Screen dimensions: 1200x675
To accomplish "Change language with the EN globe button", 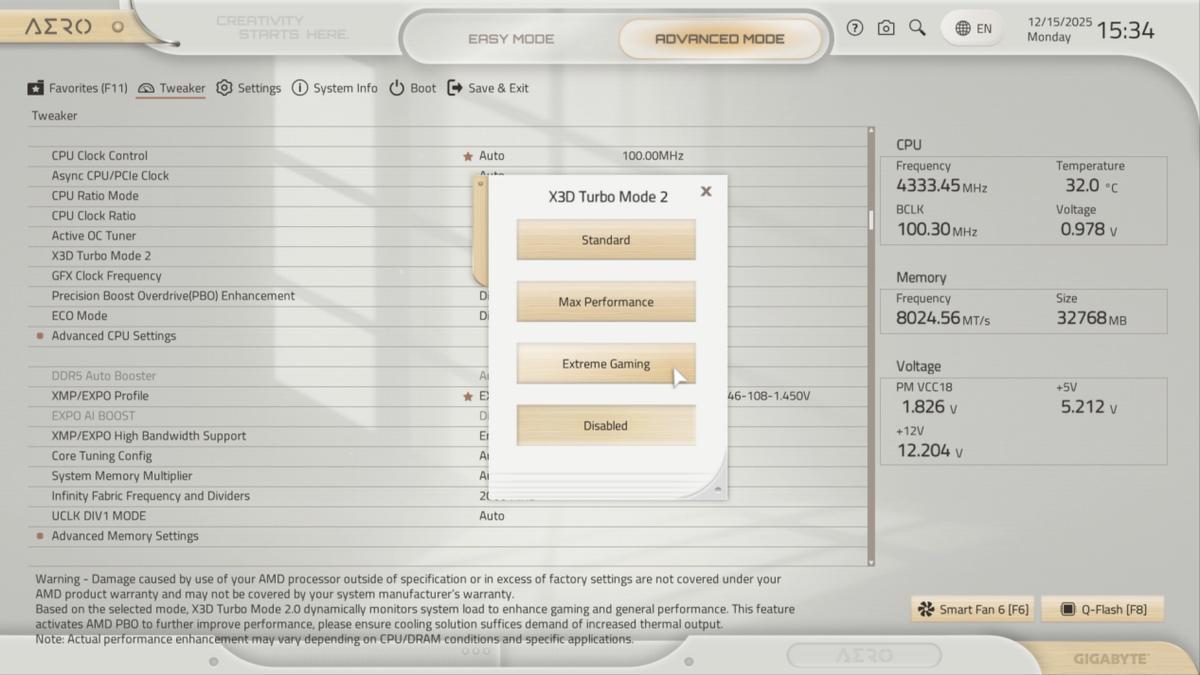I will pos(973,29).
